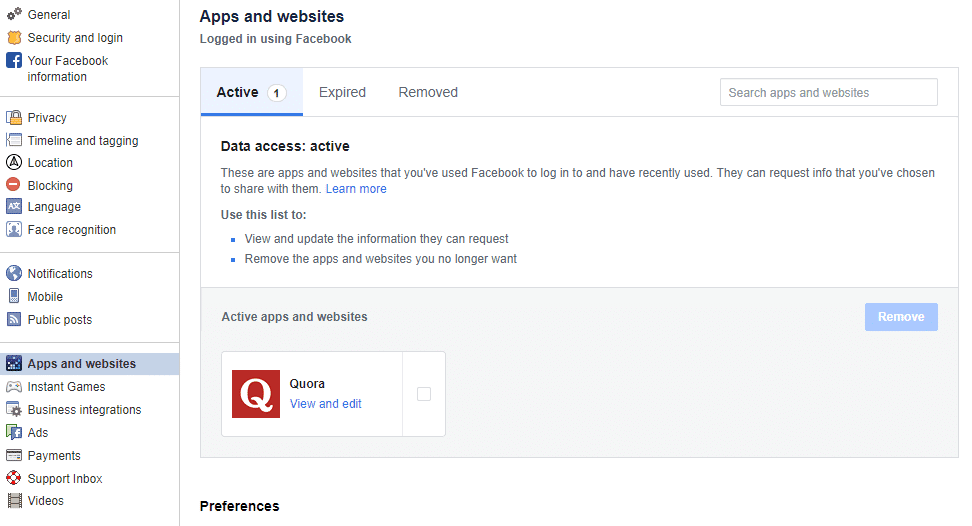Select Face recognition in the sidebar

point(72,230)
